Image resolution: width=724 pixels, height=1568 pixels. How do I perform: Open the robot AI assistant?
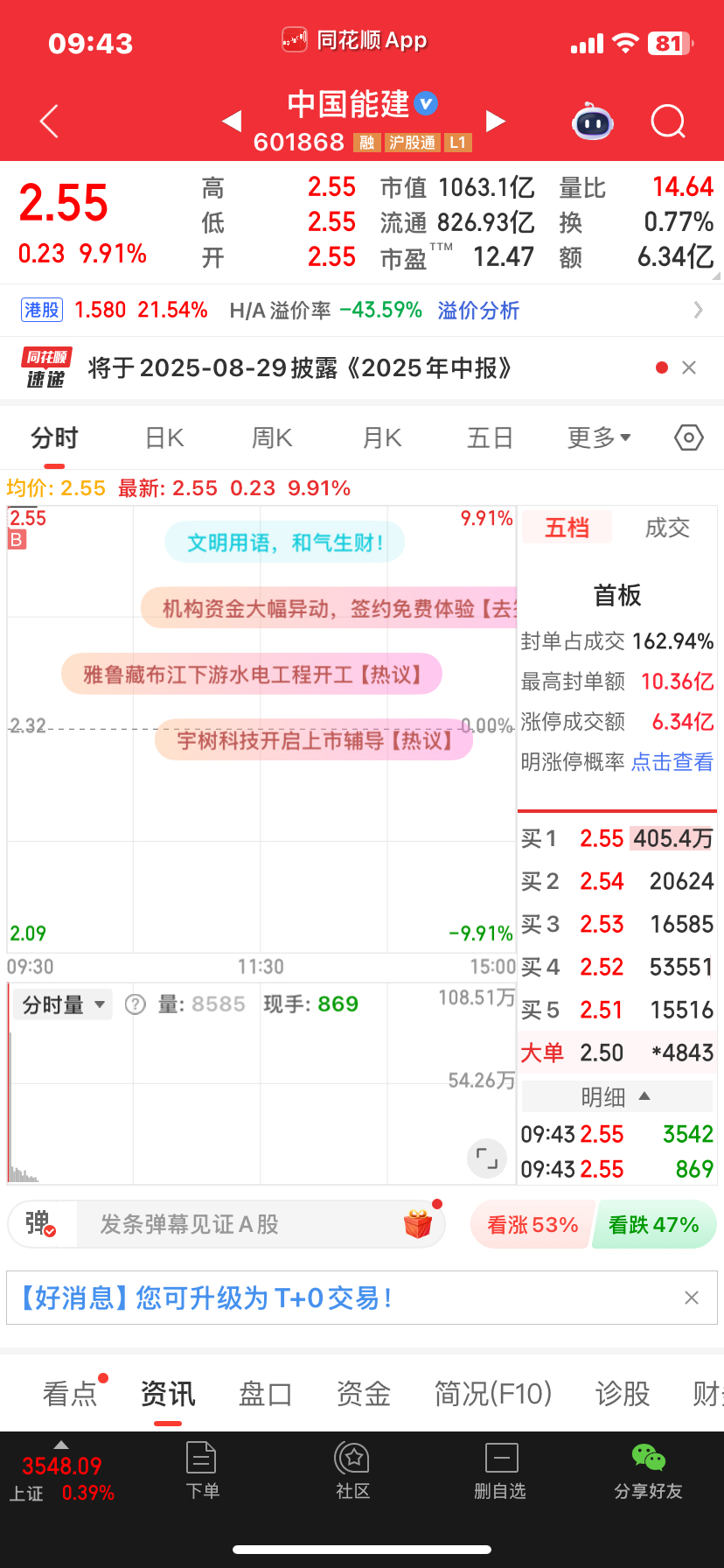point(593,122)
